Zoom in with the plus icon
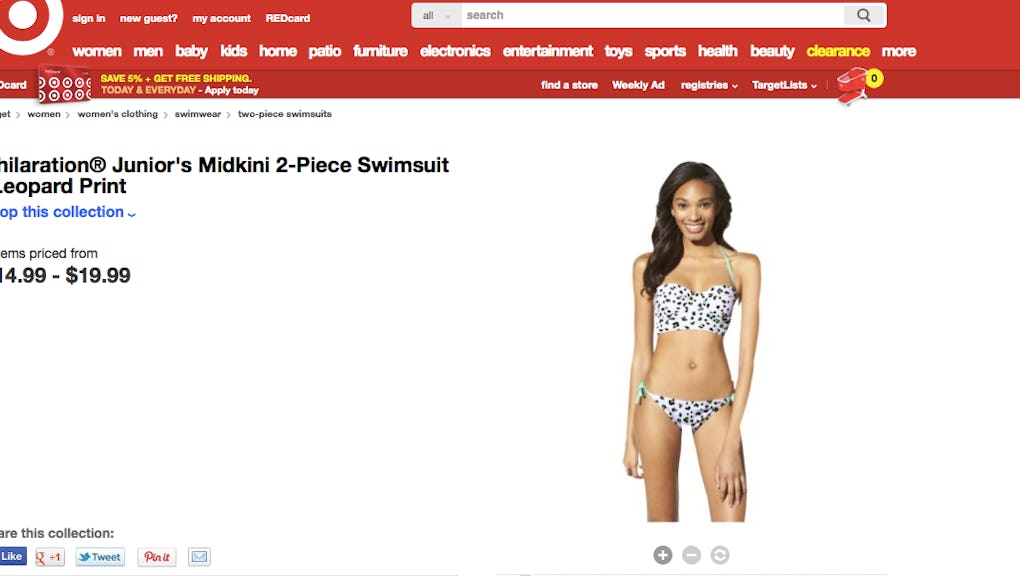Image resolution: width=1020 pixels, height=576 pixels. (x=663, y=555)
